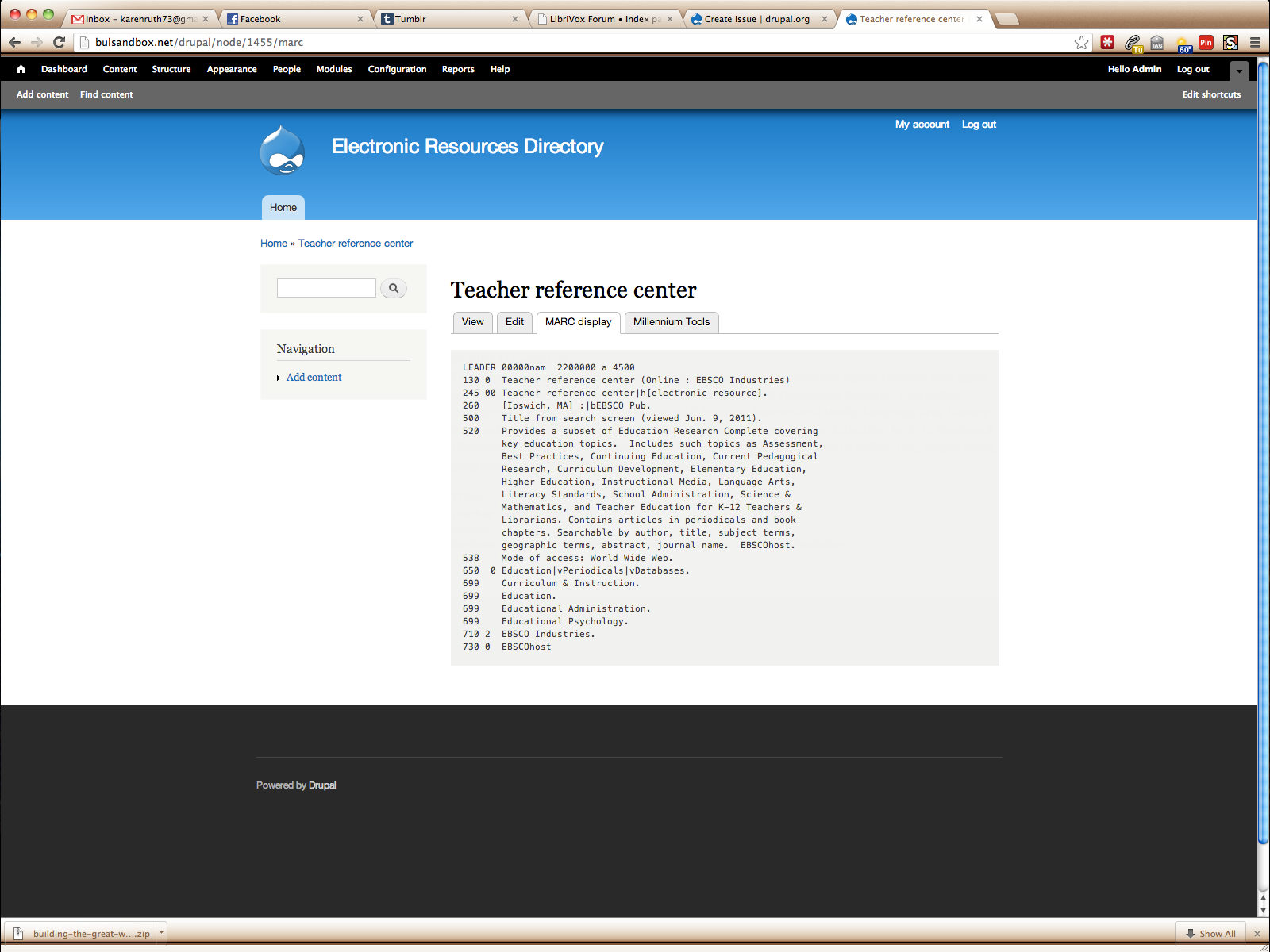The width and height of the screenshot is (1270, 952).
Task: Open the weather 60° extension icon
Action: [1183, 44]
